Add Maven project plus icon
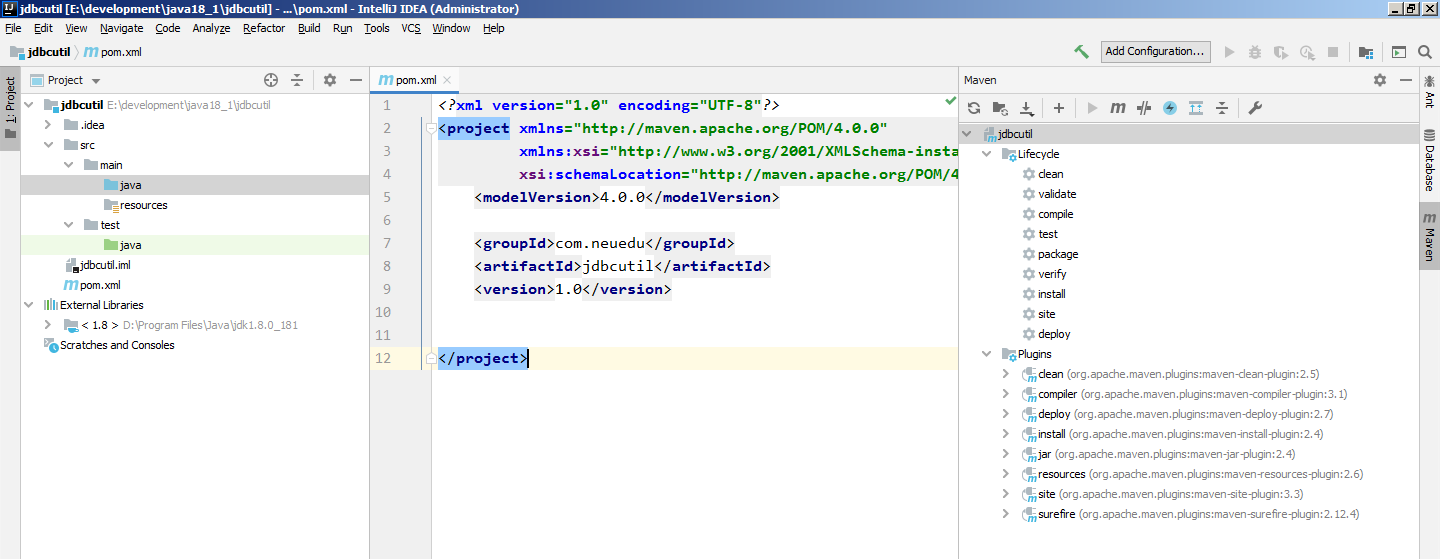 [x=1059, y=108]
